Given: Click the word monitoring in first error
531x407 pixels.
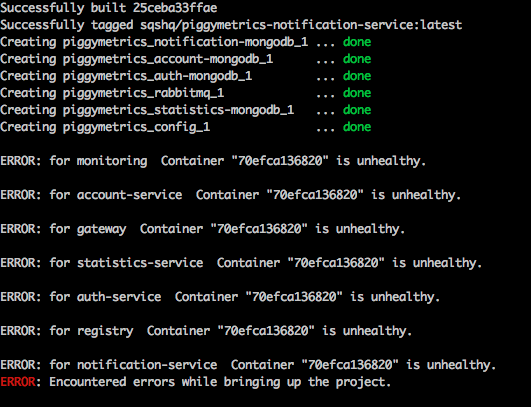Looking at the screenshot, I should point(112,162).
